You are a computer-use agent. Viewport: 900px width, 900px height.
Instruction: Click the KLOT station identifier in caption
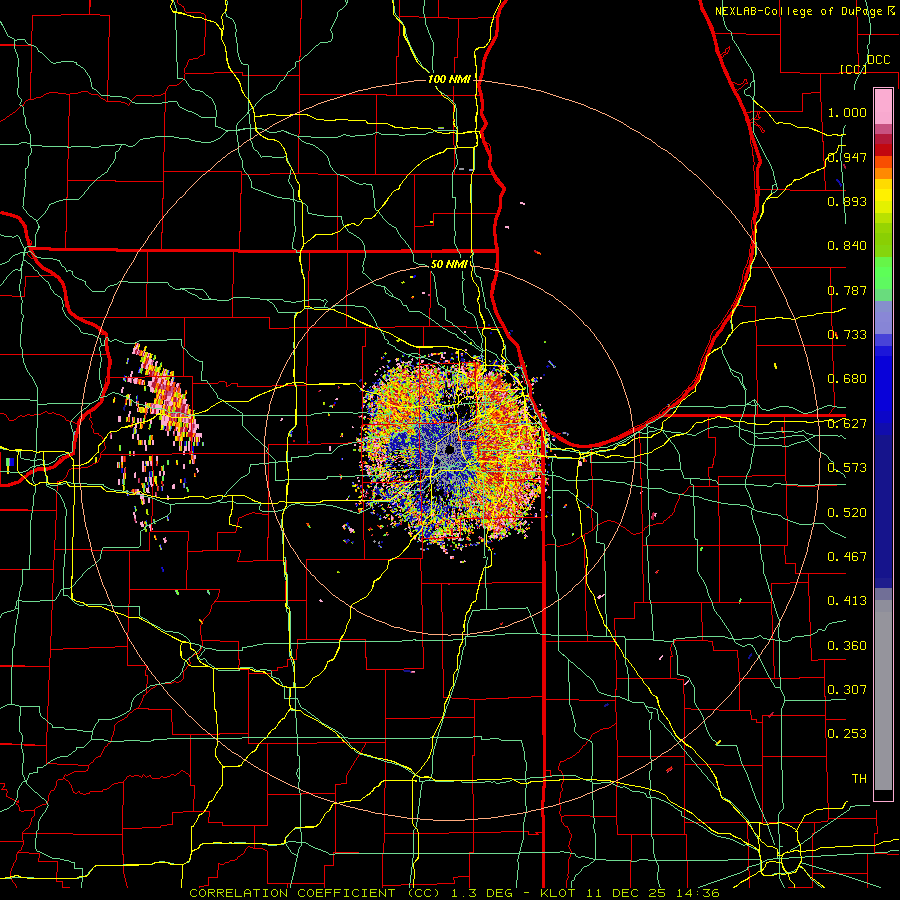click(x=558, y=893)
